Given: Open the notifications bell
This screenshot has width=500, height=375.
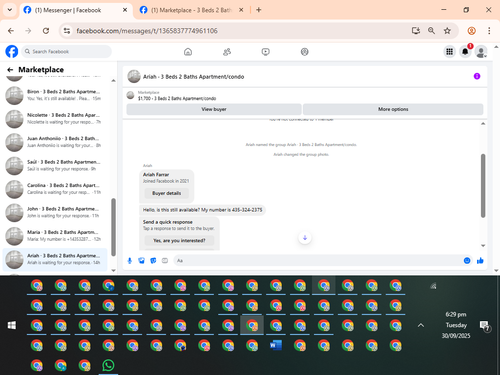Looking at the screenshot, I should point(465,52).
